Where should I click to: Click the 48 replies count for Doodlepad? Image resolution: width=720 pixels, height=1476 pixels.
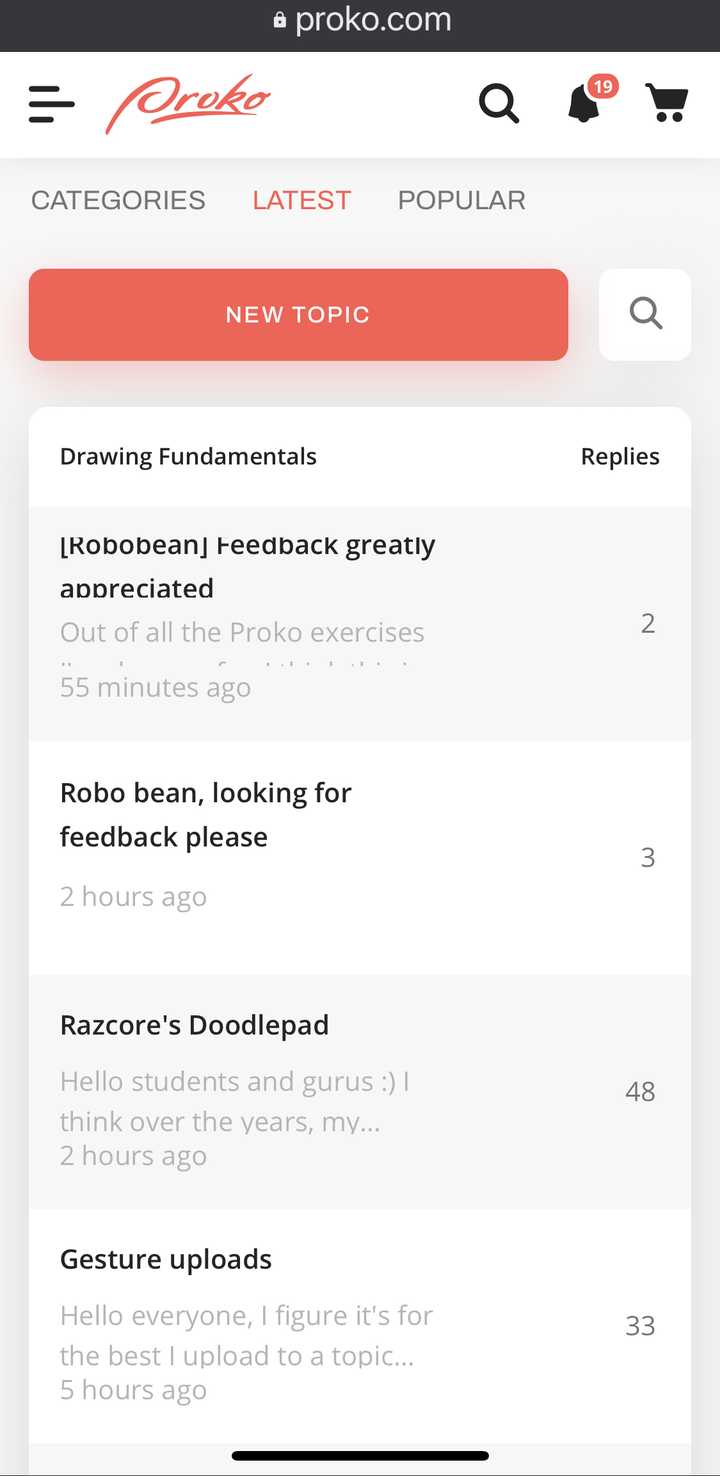[x=640, y=1091]
